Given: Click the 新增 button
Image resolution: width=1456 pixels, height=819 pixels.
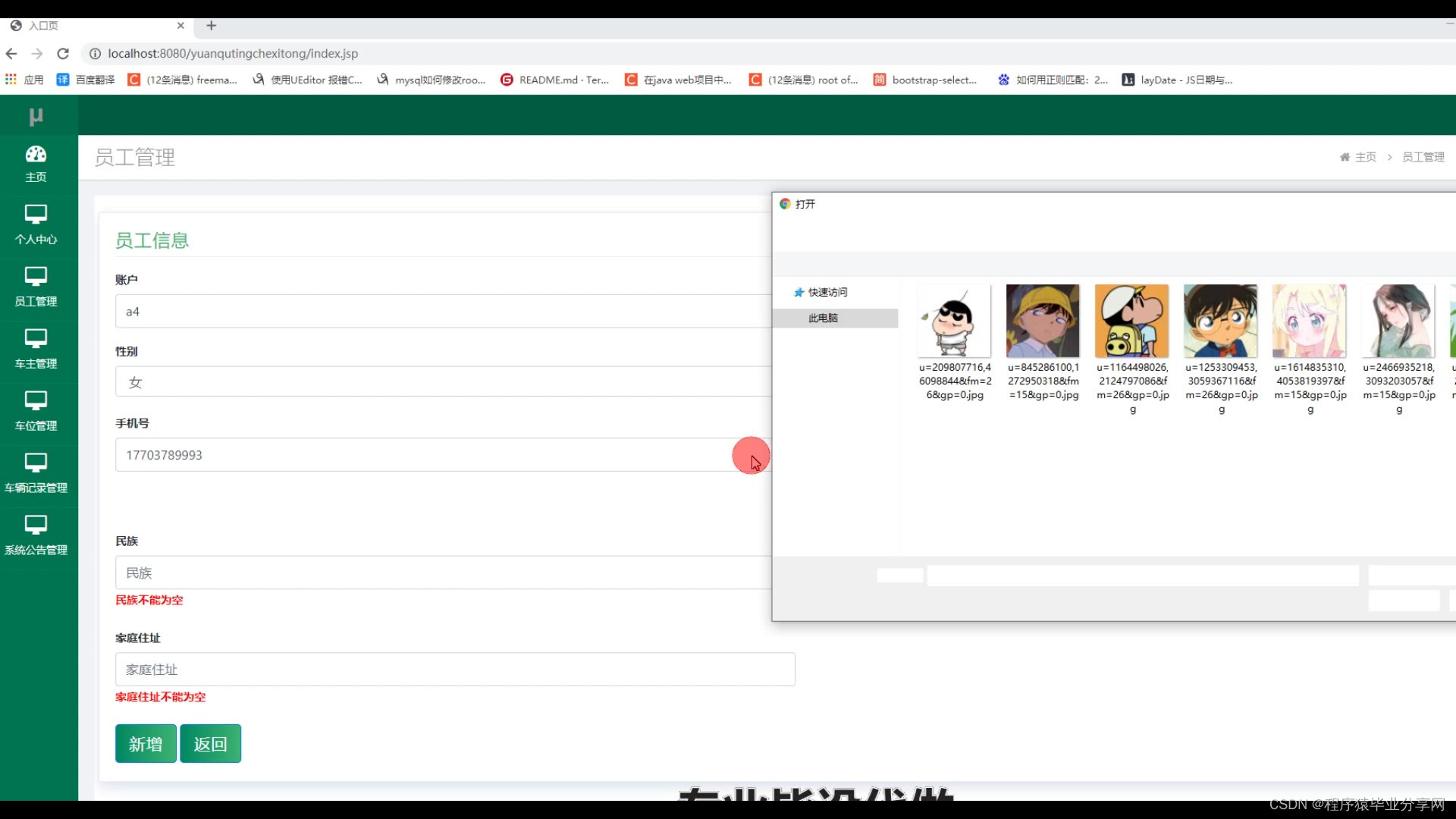Looking at the screenshot, I should click(x=146, y=744).
